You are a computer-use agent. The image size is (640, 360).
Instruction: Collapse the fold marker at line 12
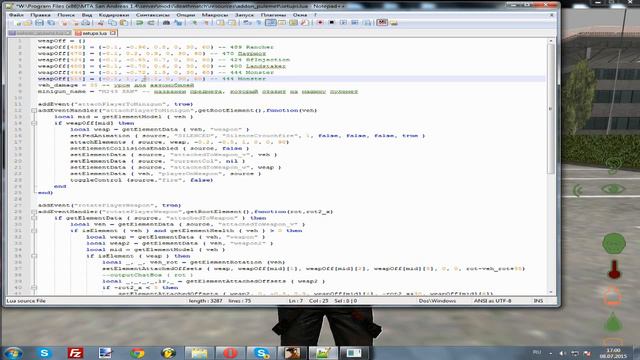point(34,110)
